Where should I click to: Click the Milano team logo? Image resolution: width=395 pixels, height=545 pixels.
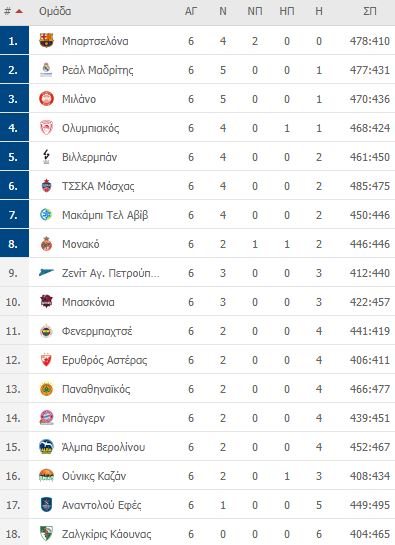tap(46, 99)
